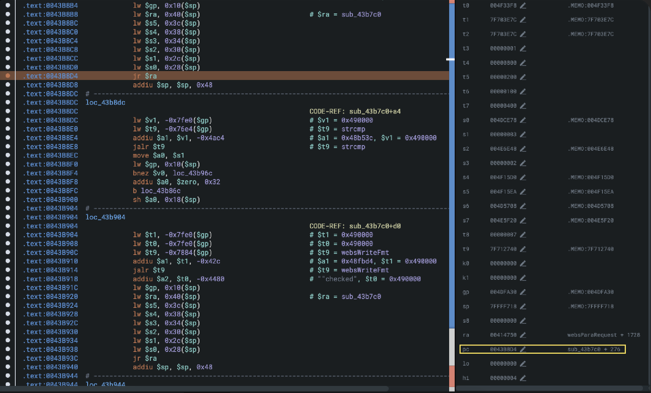Open .MEMO:7FFFF718 link for sp
This screenshot has height=393, width=651.
[x=591, y=306]
